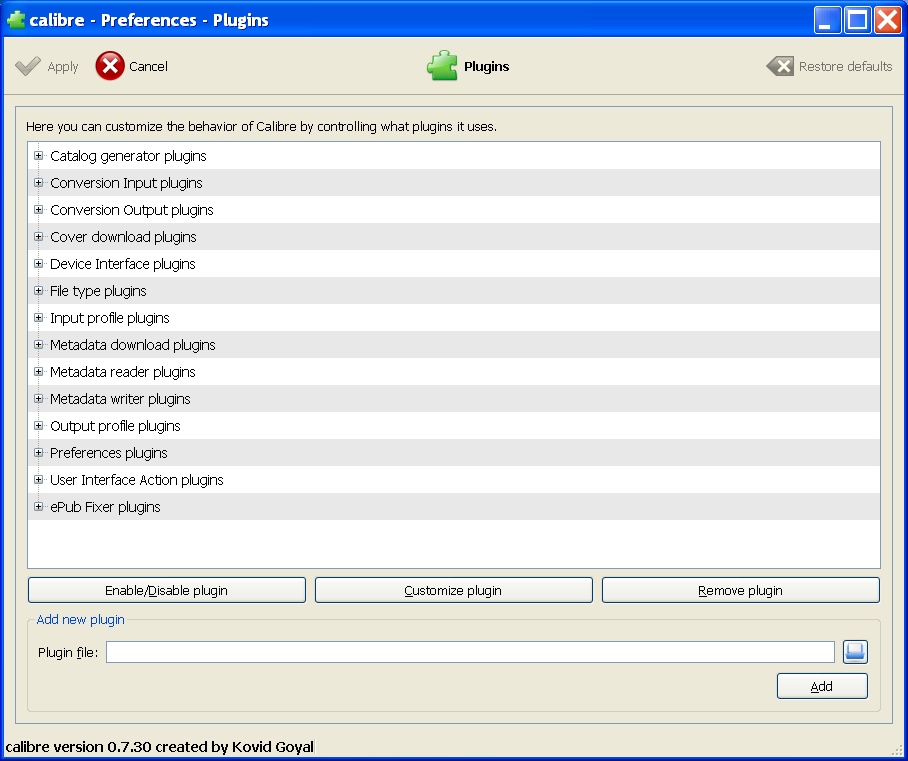Select Device Interface plugins row text
The width and height of the screenshot is (908, 761).
pos(123,264)
